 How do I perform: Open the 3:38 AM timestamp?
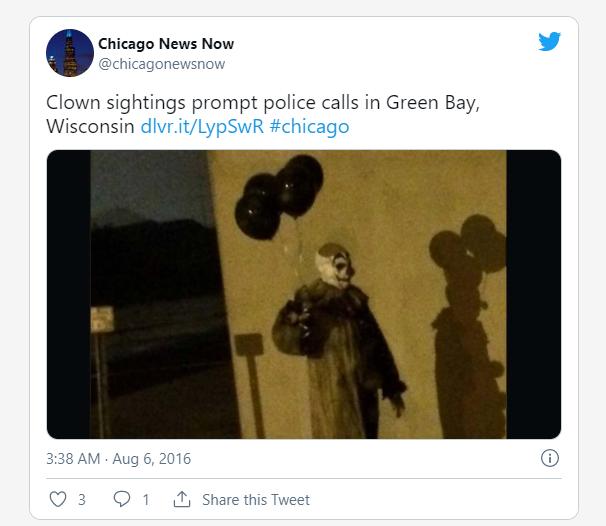click(x=73, y=459)
